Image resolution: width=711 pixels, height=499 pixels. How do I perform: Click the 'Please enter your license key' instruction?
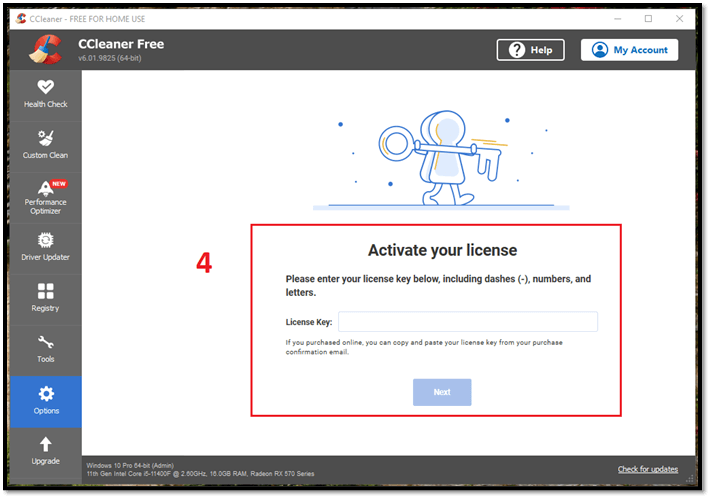click(x=438, y=285)
